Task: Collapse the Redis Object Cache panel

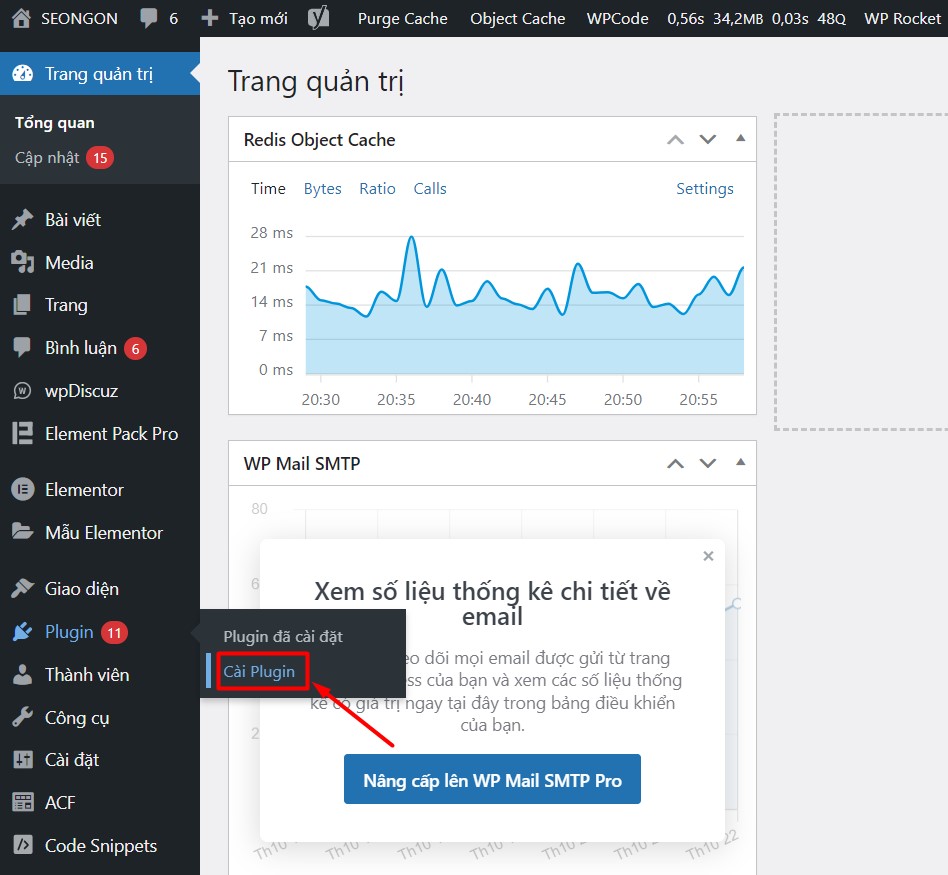Action: coord(740,138)
